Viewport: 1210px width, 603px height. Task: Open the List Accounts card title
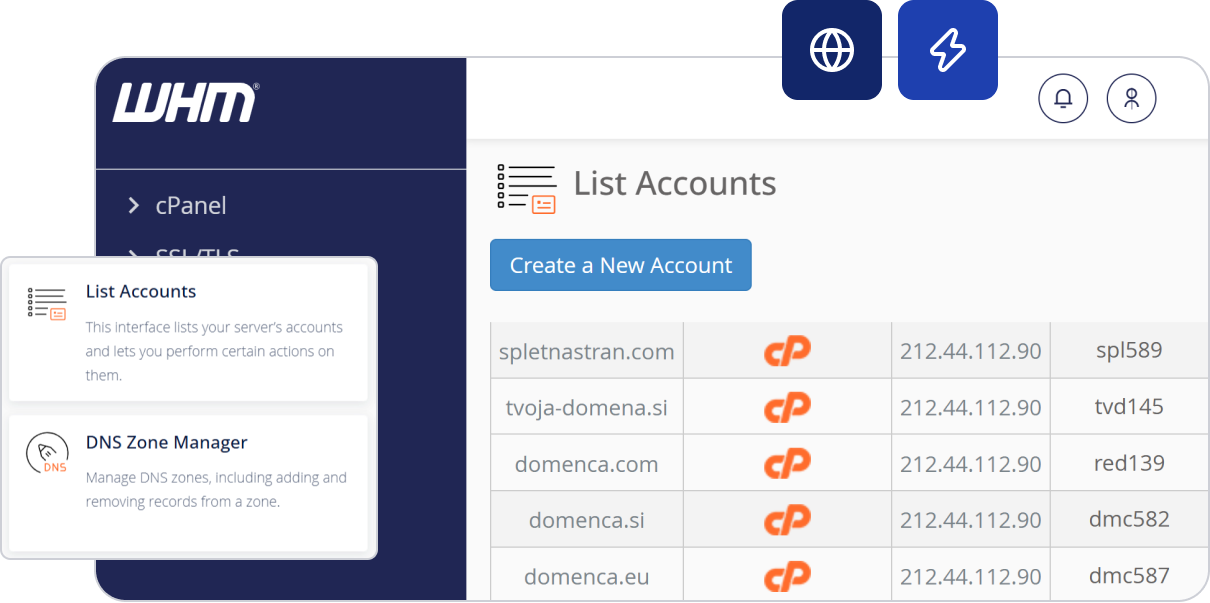141,291
